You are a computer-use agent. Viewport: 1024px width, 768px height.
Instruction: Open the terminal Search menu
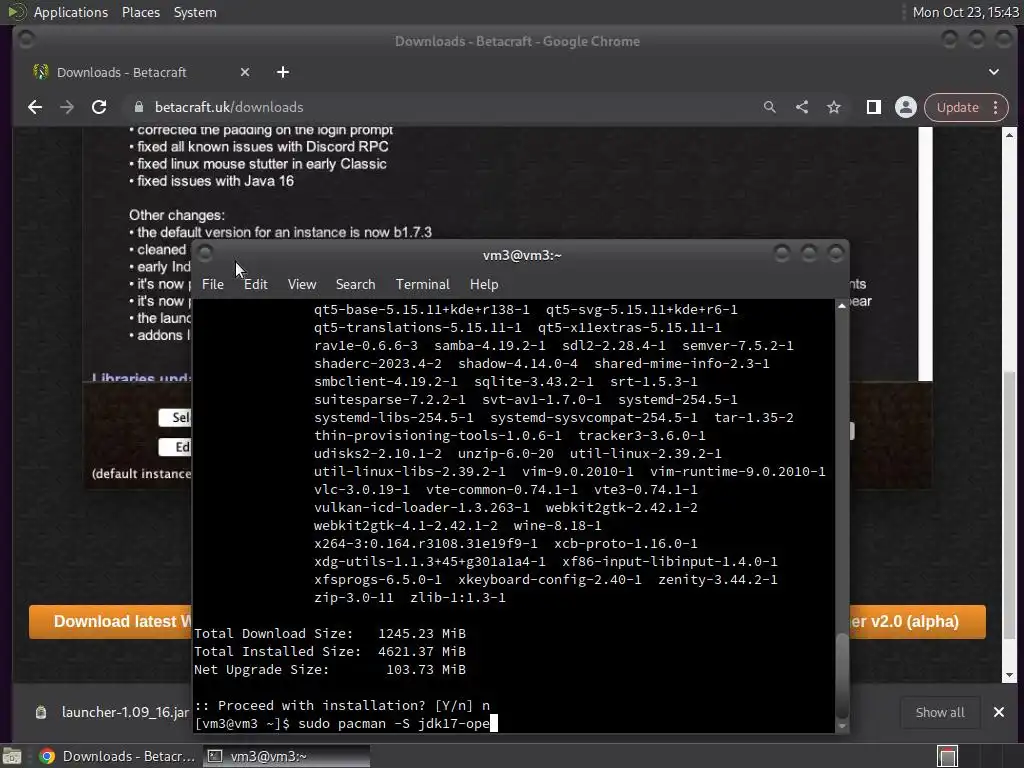click(x=355, y=285)
